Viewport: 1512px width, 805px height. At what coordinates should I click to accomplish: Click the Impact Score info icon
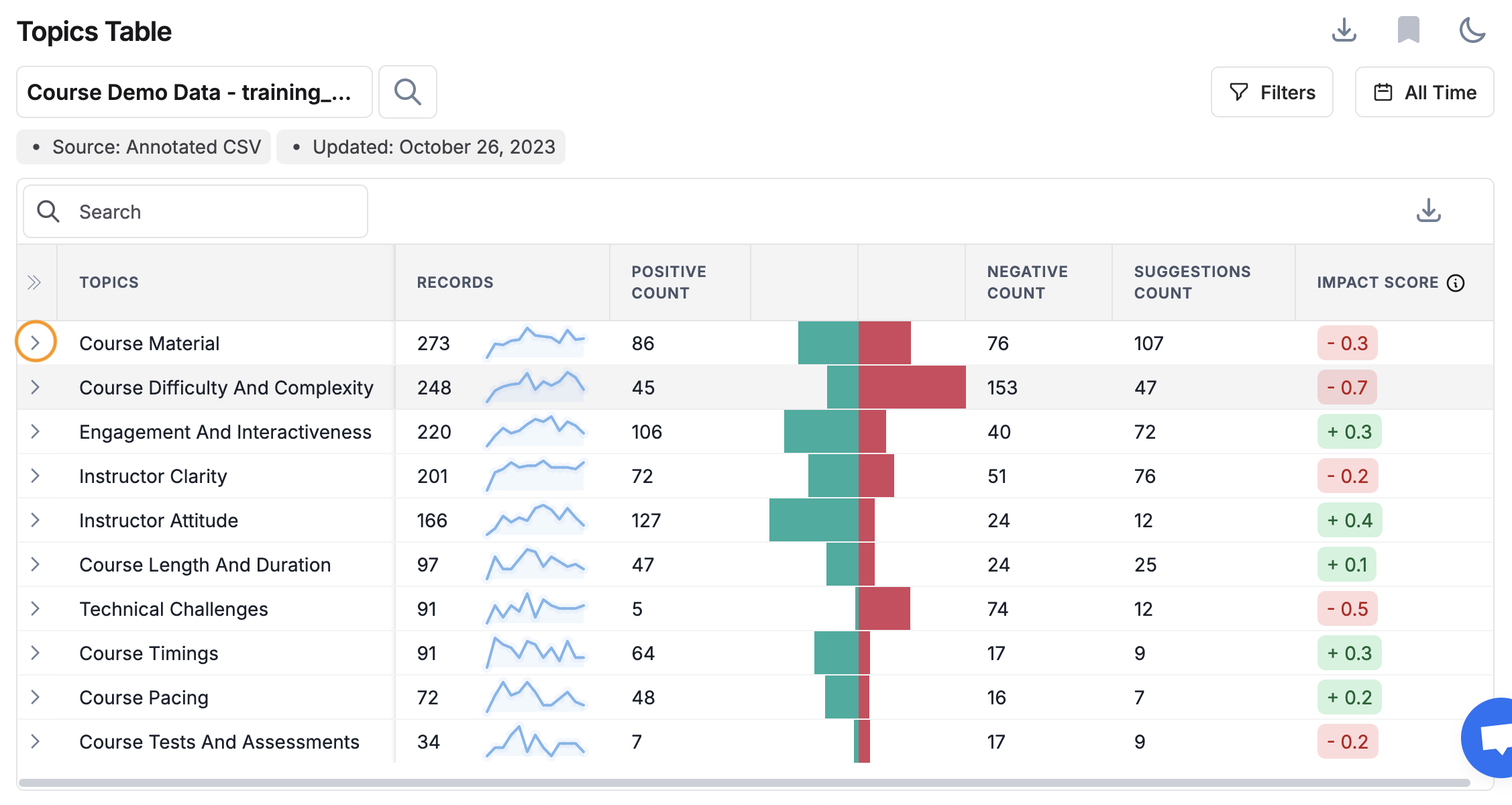click(x=1455, y=283)
